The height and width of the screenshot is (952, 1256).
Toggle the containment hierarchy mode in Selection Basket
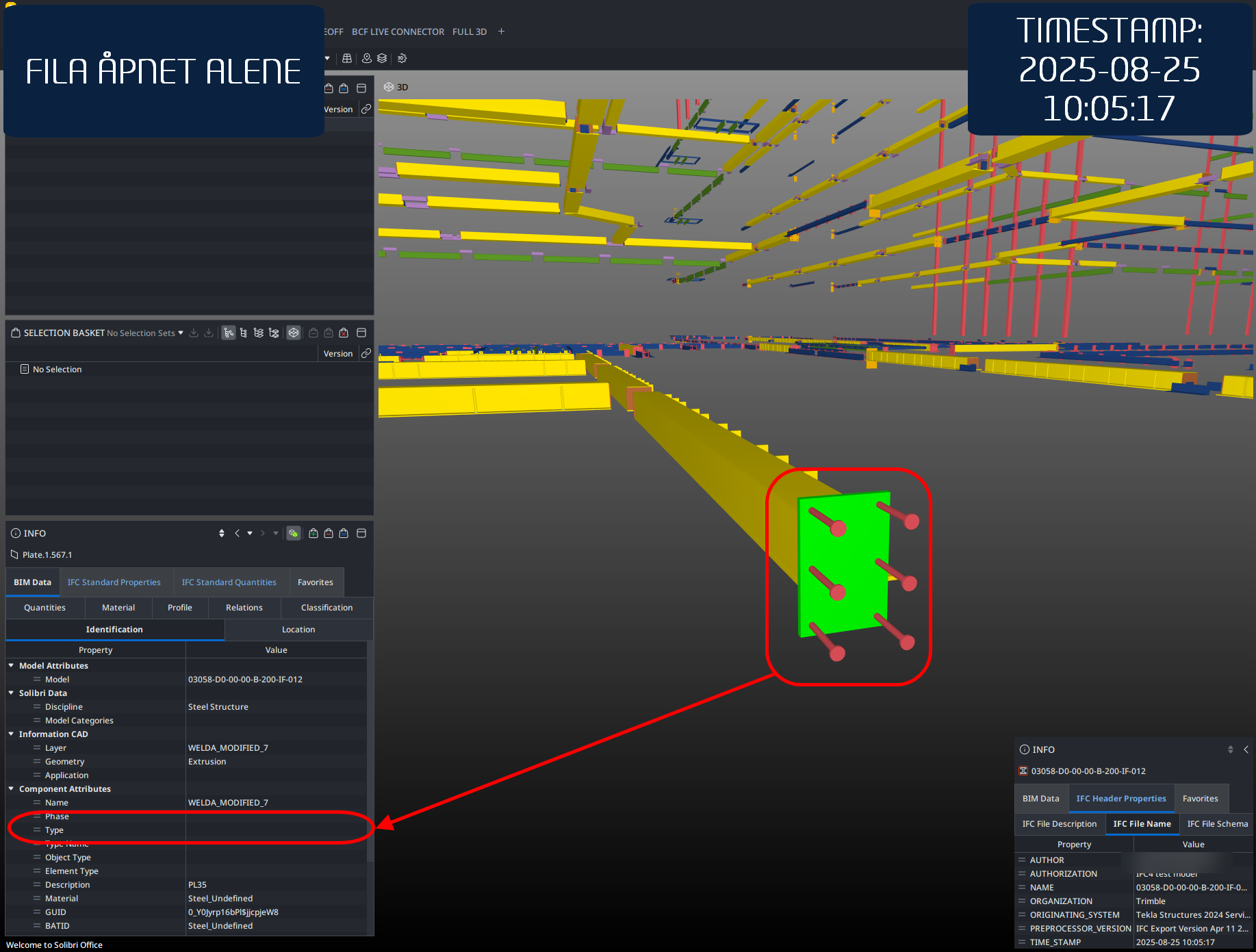click(229, 333)
